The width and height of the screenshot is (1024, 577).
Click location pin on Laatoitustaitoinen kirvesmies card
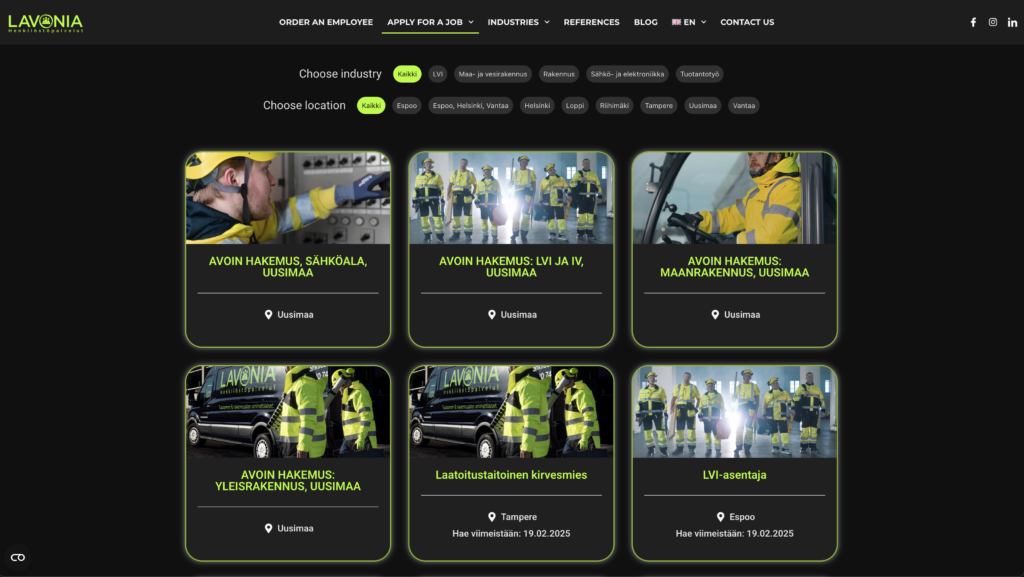point(492,517)
